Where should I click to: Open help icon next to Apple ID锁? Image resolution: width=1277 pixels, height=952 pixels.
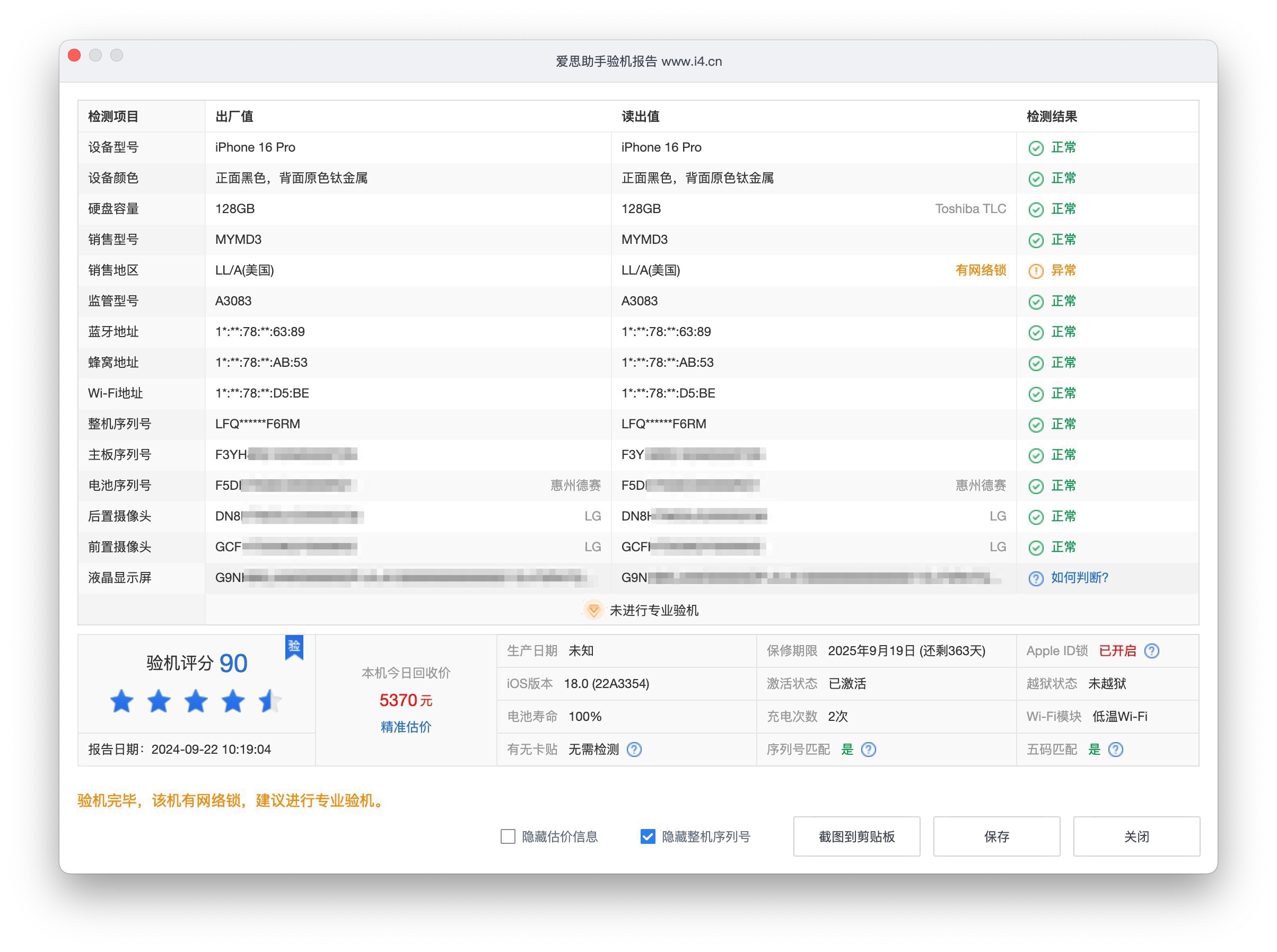pos(1151,651)
